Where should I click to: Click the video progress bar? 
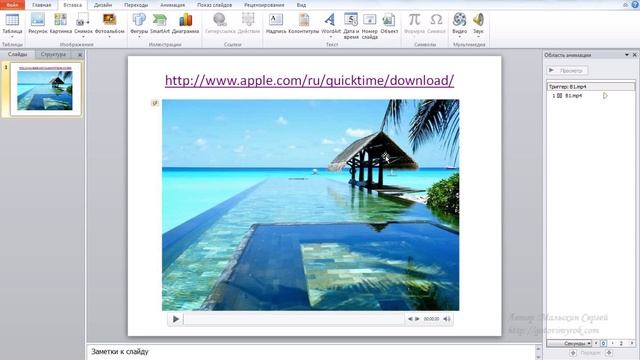point(294,319)
